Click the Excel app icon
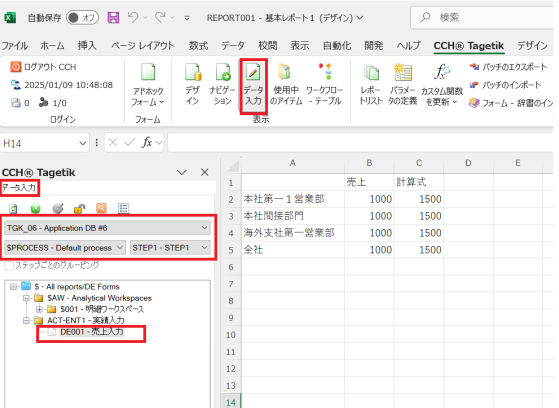The image size is (559, 408). coord(10,17)
